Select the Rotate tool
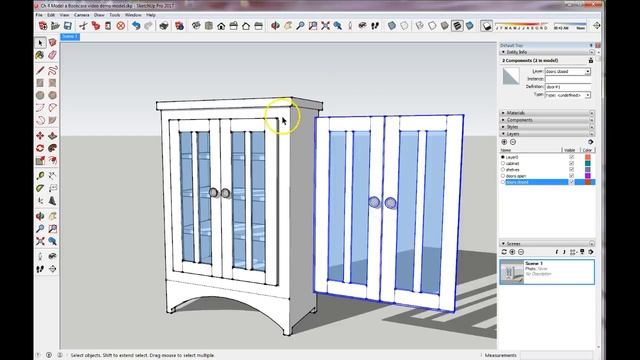This screenshot has height=360, width=640. (x=40, y=148)
